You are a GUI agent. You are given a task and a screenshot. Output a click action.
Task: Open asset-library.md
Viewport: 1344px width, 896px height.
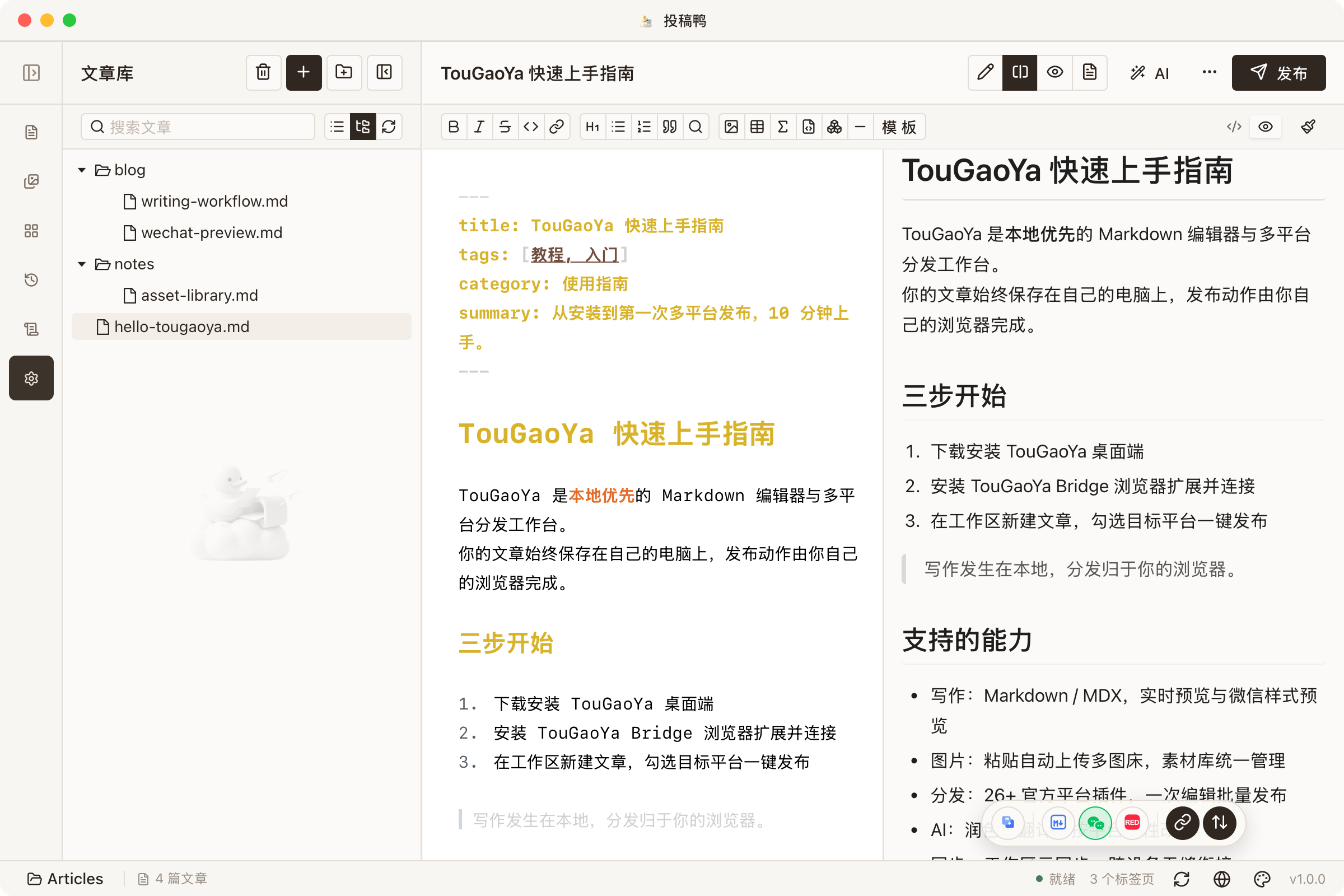click(241, 296)
